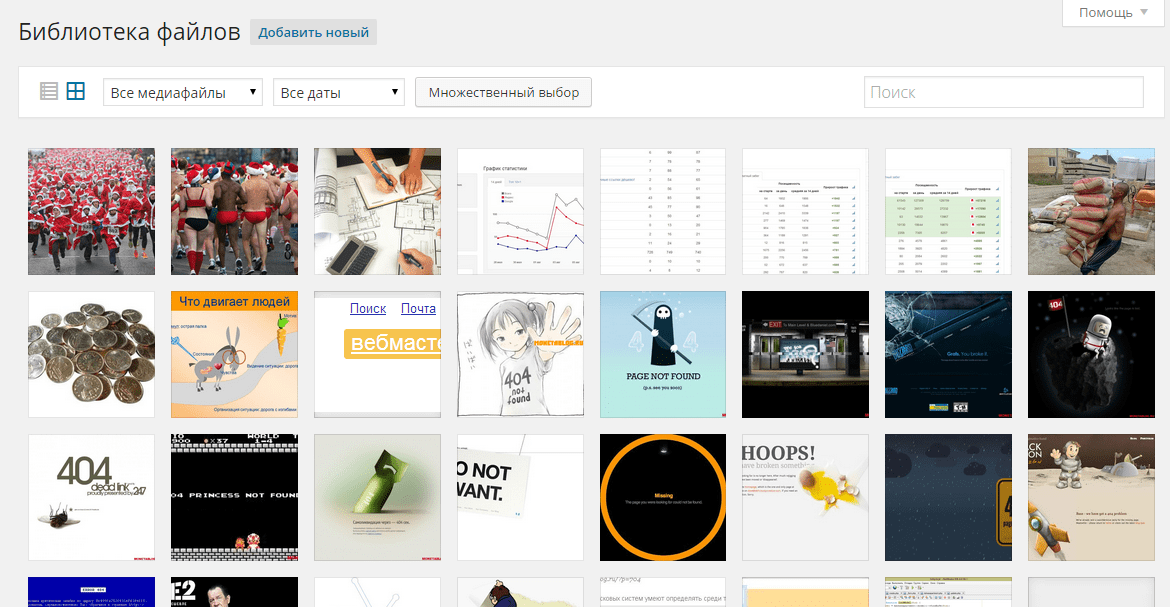This screenshot has width=1170, height=607.
Task: Open the grim reaper 'PAGE NOT FOUND' thumbnail
Action: click(663, 355)
